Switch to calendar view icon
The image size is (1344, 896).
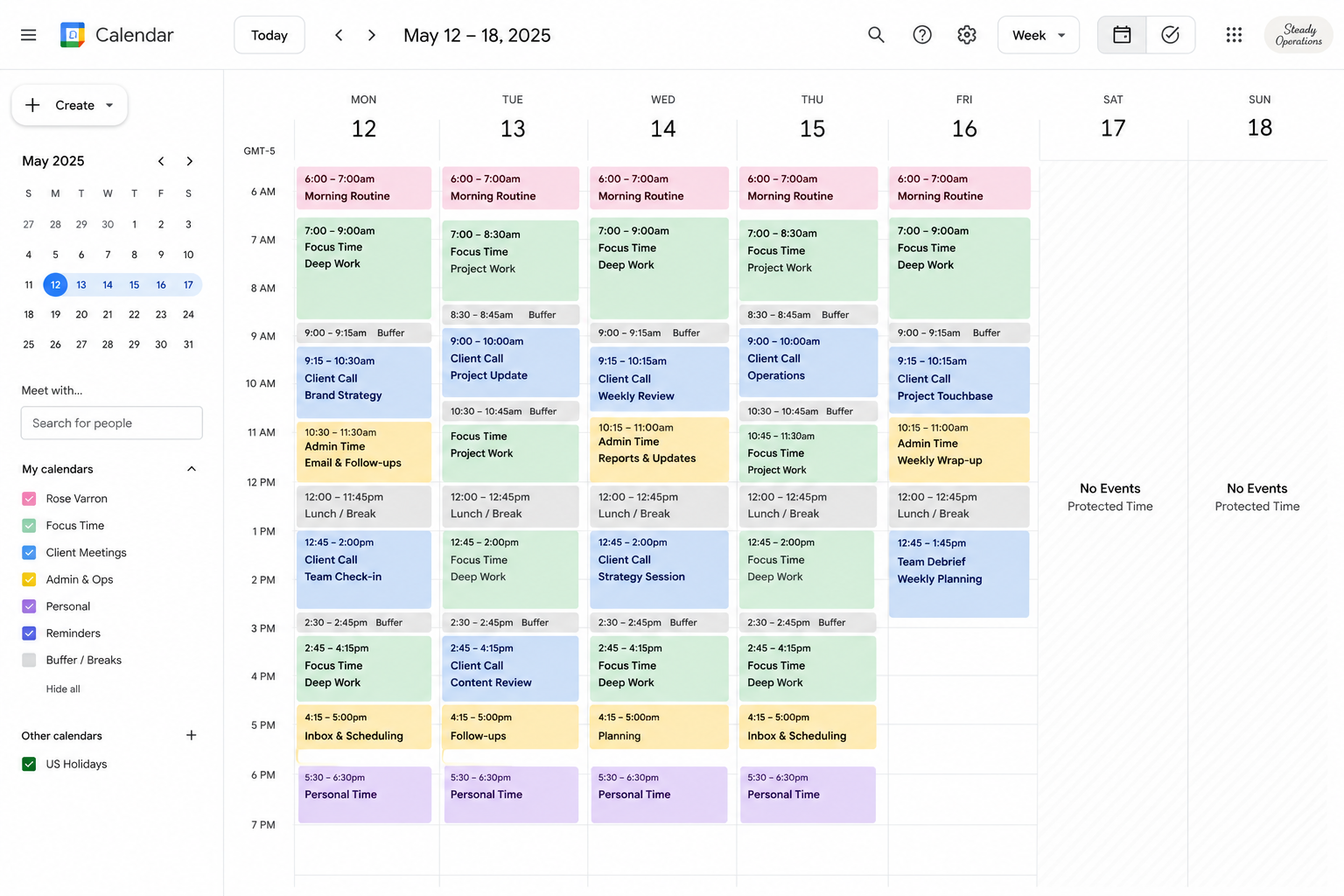pyautogui.click(x=1122, y=35)
